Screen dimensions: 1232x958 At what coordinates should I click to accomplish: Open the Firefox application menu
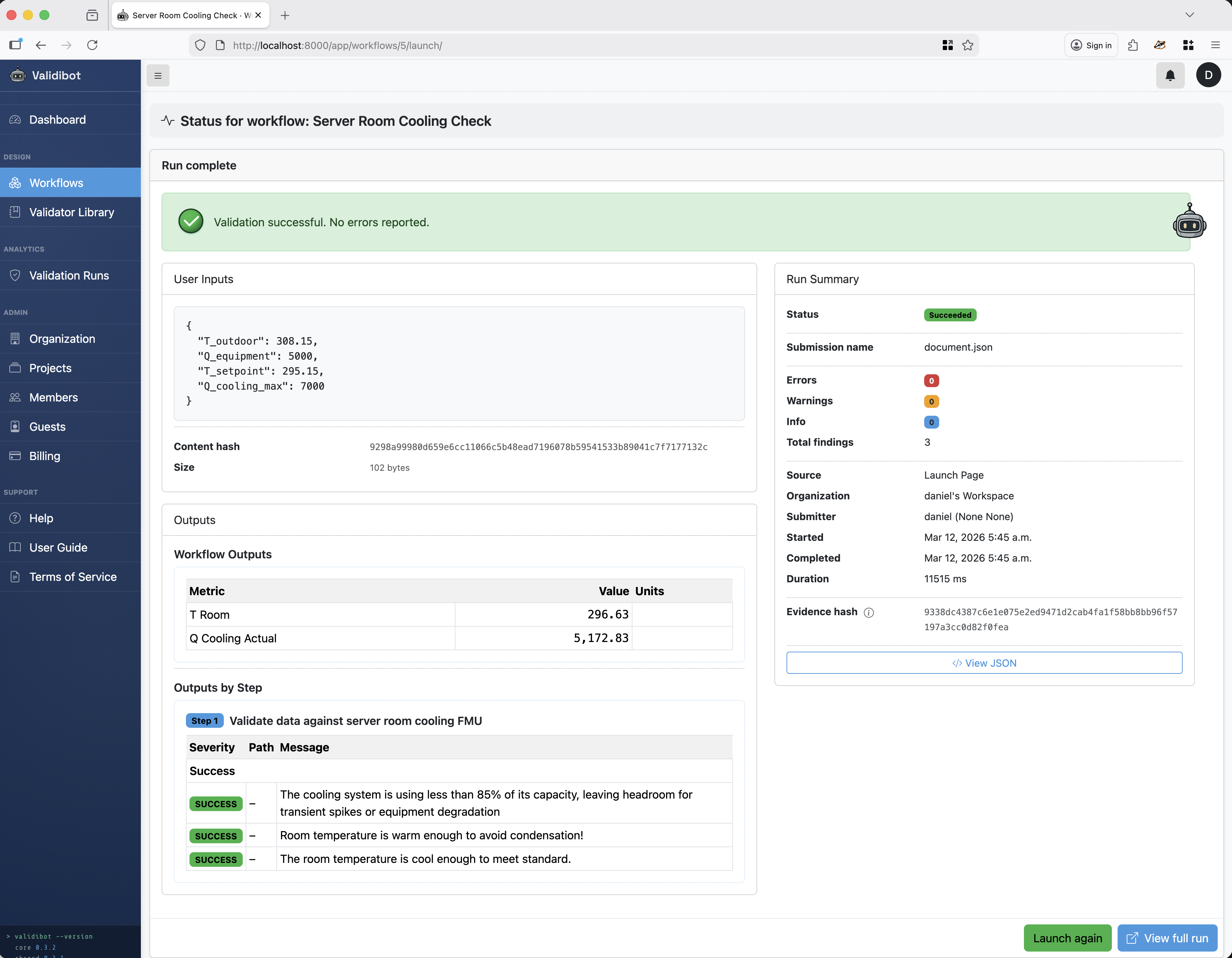(x=1216, y=45)
